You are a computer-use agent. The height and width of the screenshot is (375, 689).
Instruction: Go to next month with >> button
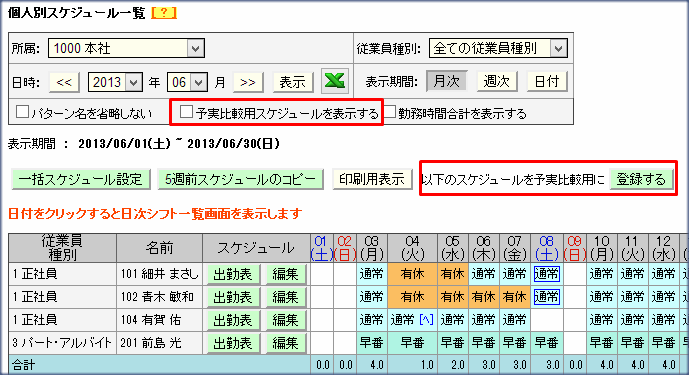coord(248,82)
